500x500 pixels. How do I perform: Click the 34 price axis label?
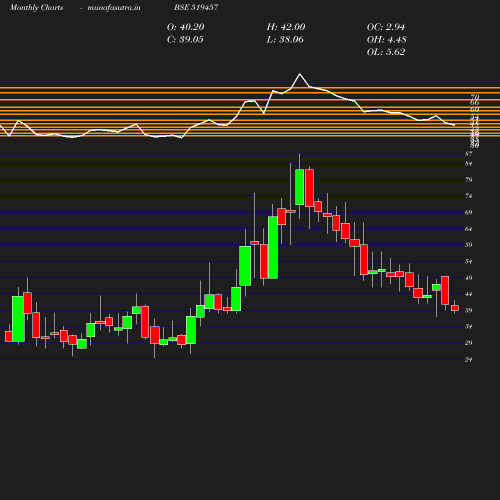pos(468,326)
